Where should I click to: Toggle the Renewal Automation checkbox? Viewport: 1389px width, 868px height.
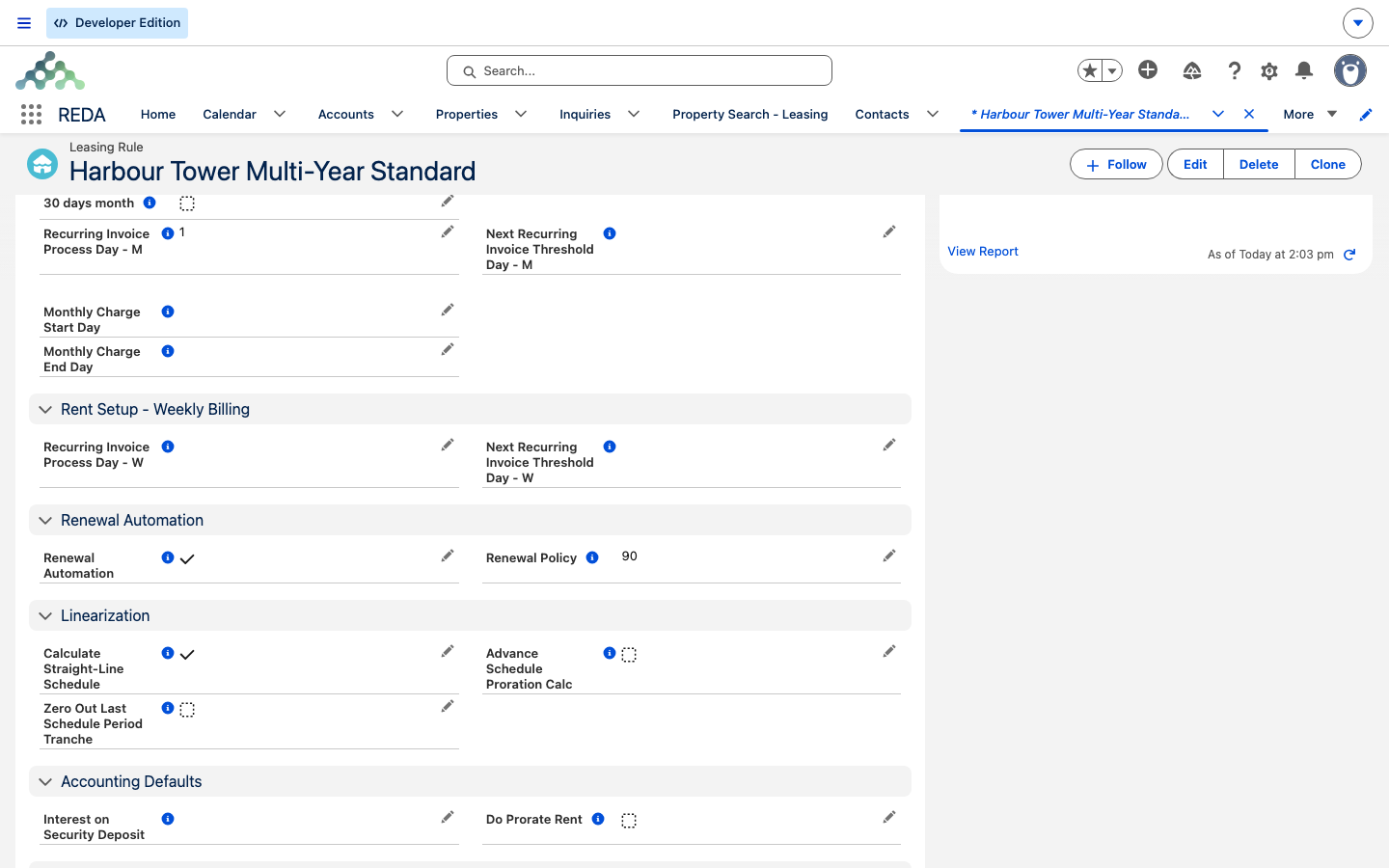coord(187,558)
